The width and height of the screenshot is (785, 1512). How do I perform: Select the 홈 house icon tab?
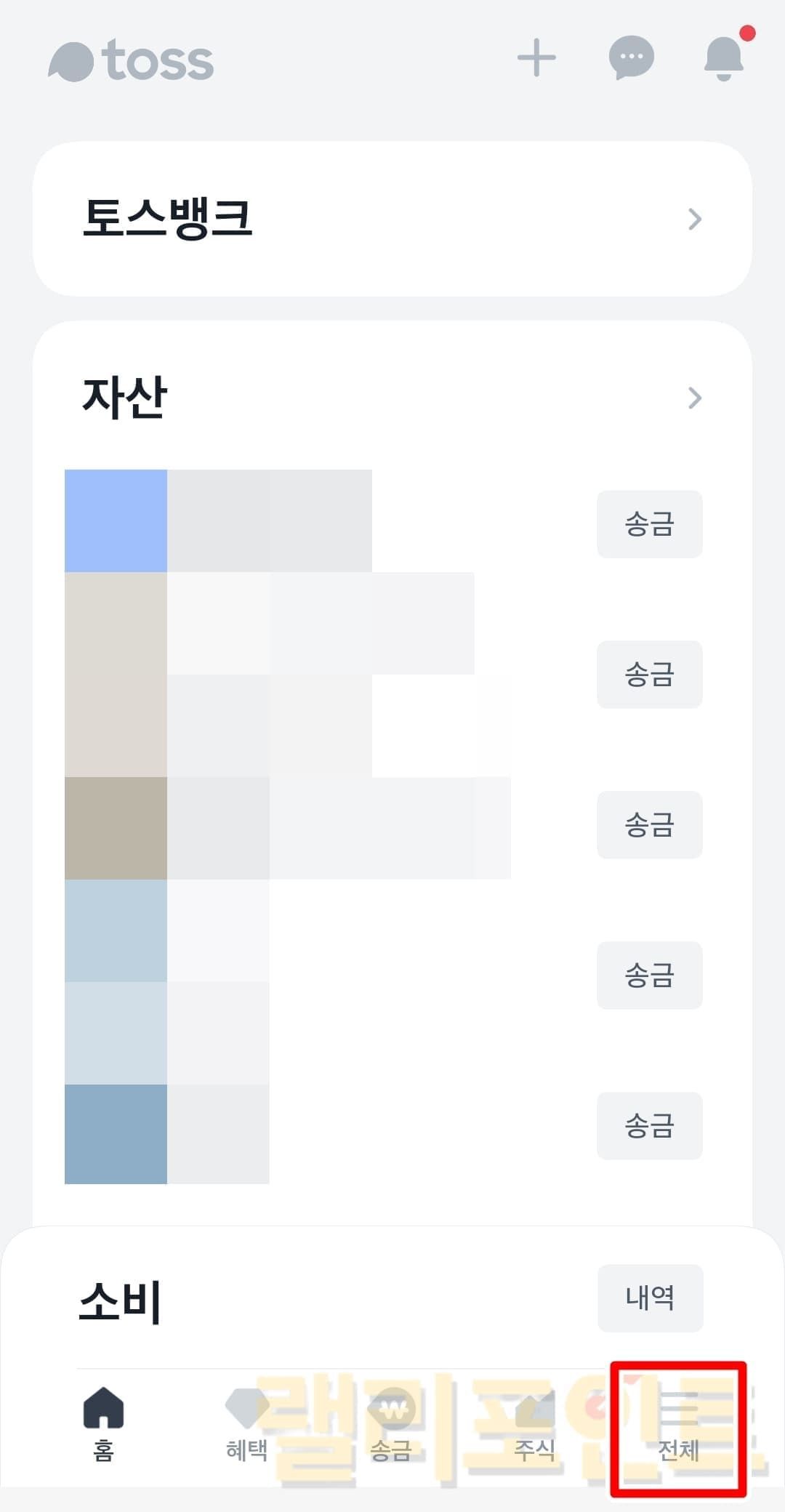tap(104, 1409)
